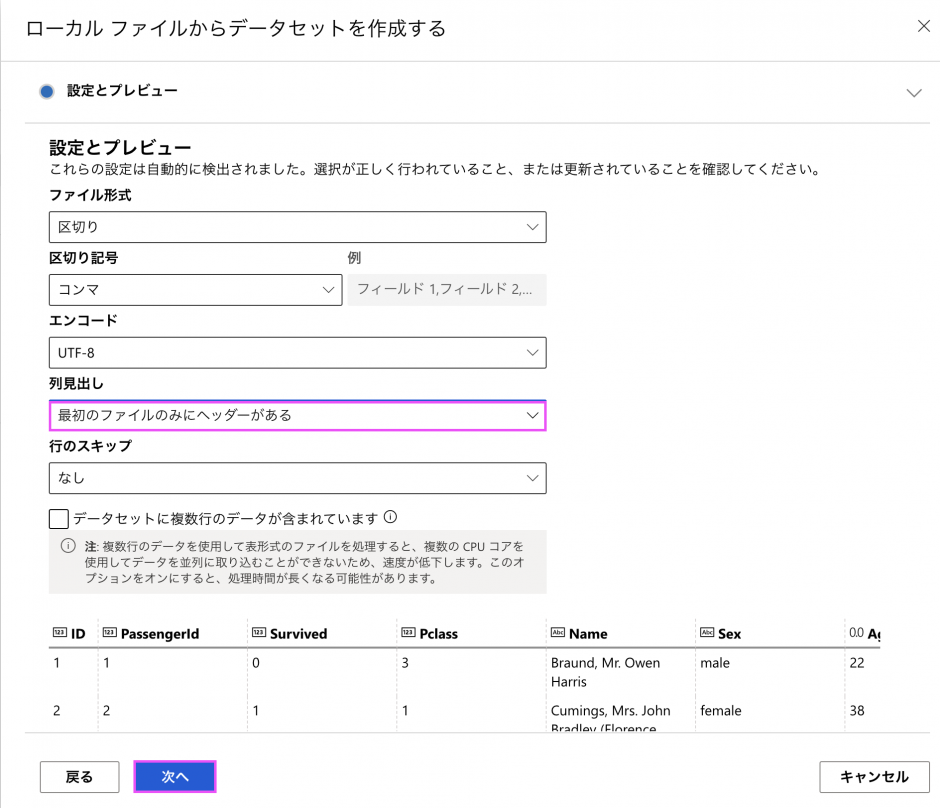Screen dimensions: 940x808
Task: Open the エンコード dropdown showing UTF-8
Action: click(297, 352)
